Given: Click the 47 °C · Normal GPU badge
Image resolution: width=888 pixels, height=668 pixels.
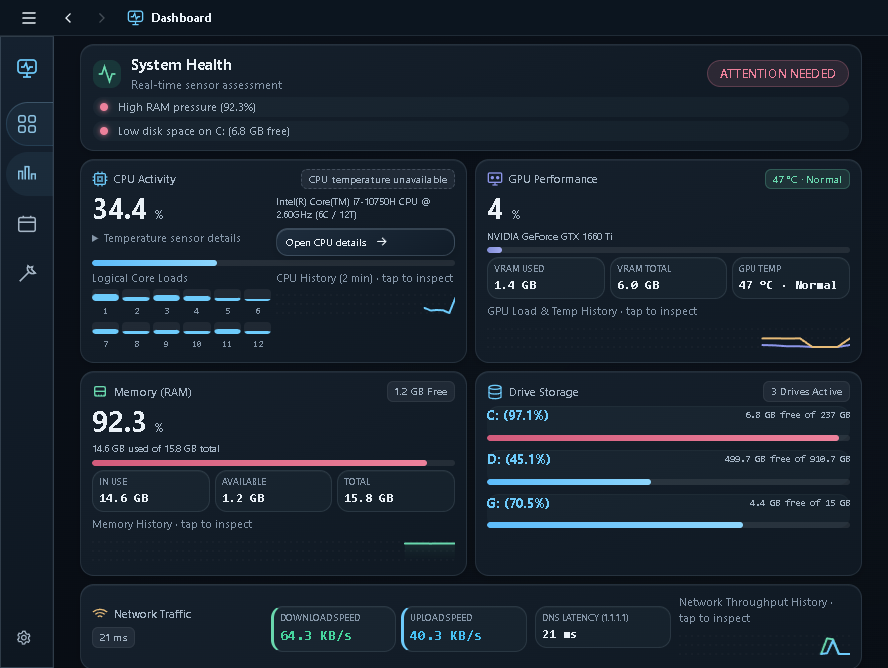Looking at the screenshot, I should tap(807, 179).
